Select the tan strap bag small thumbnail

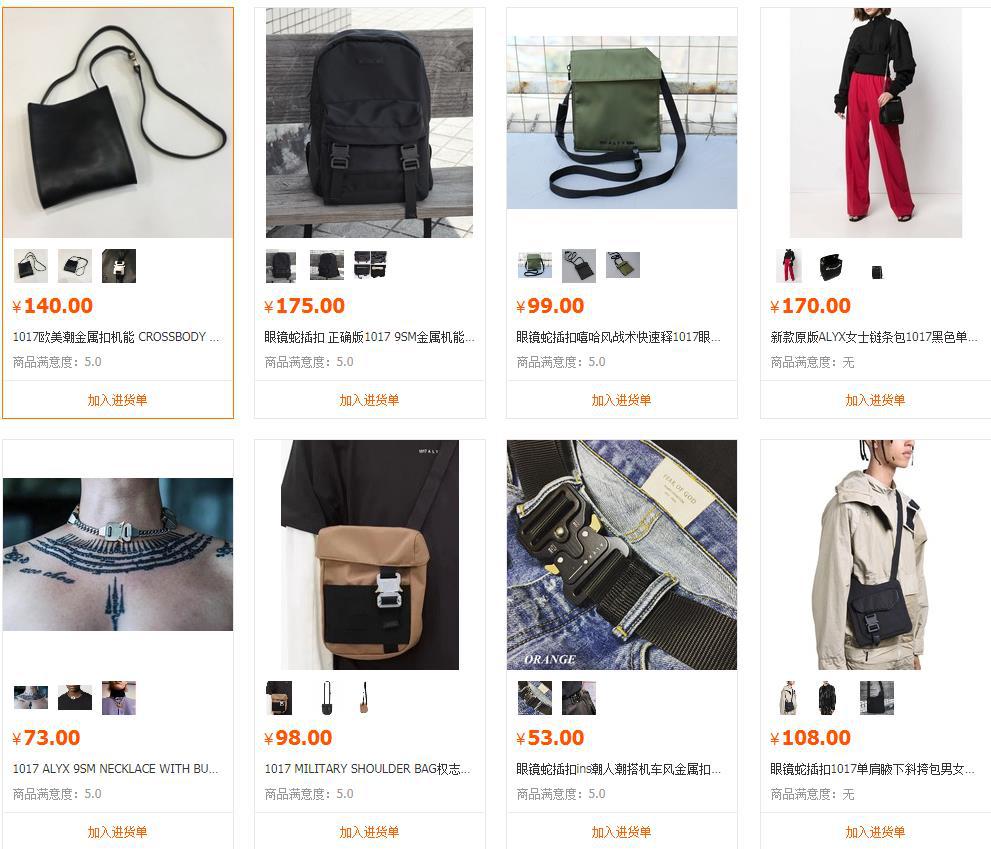(x=364, y=698)
